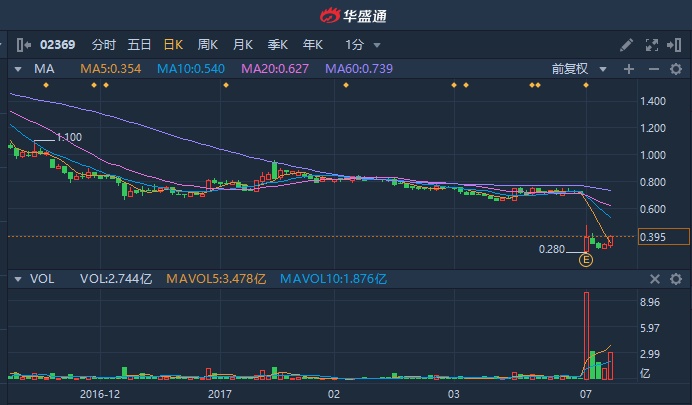Select the 年K yearly candlestick tab
This screenshot has width=692, height=405.
(312, 45)
